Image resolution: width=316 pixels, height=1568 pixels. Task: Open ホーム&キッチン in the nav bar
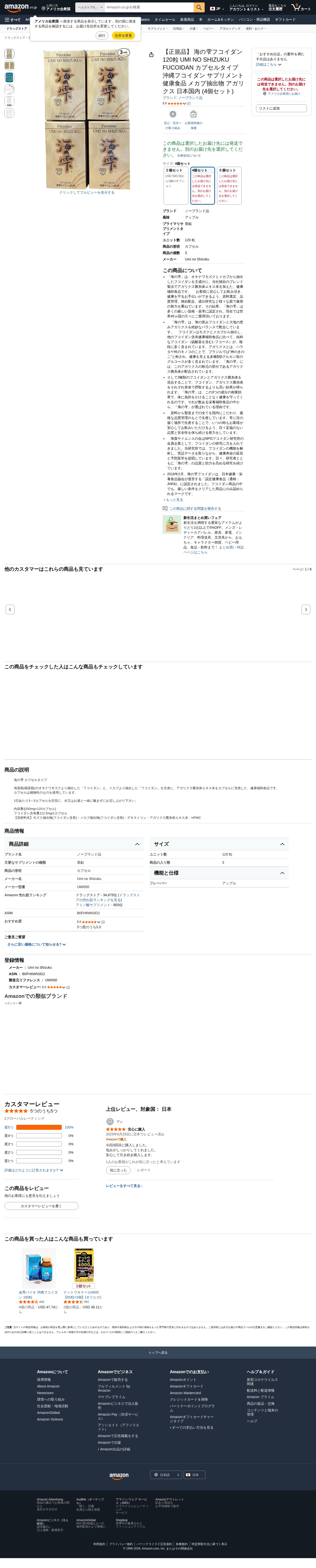pyautogui.click(x=220, y=19)
